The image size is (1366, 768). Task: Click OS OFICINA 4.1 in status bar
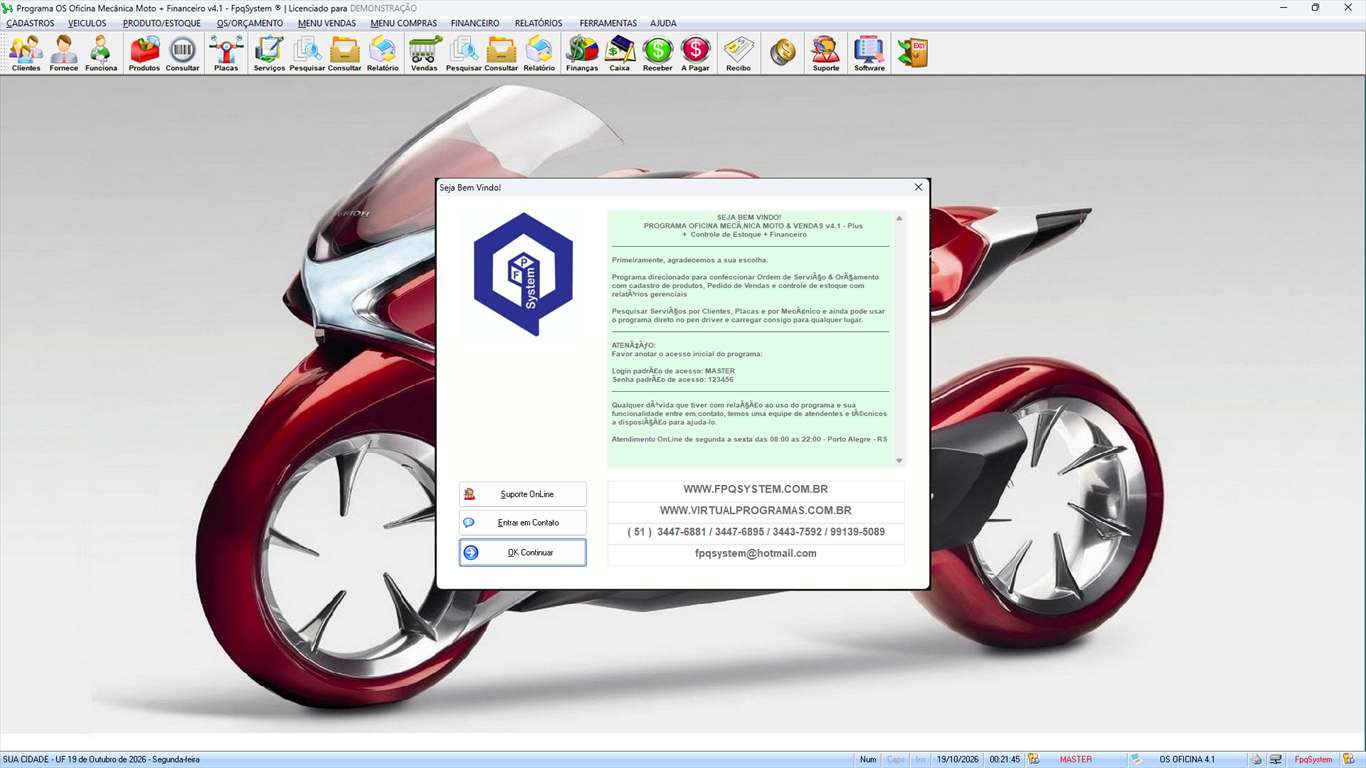1187,760
